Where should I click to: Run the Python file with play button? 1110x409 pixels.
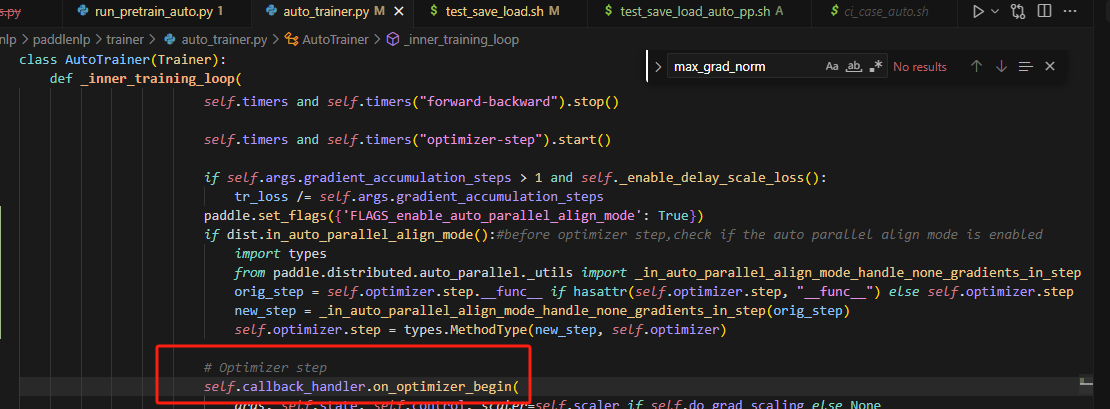point(978,11)
